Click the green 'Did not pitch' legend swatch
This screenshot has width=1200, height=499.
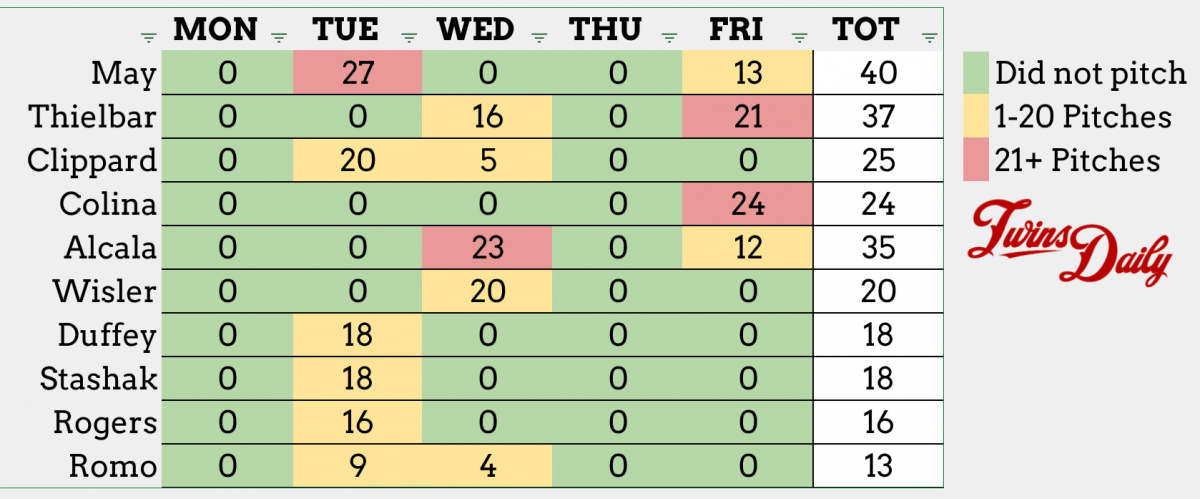point(975,73)
